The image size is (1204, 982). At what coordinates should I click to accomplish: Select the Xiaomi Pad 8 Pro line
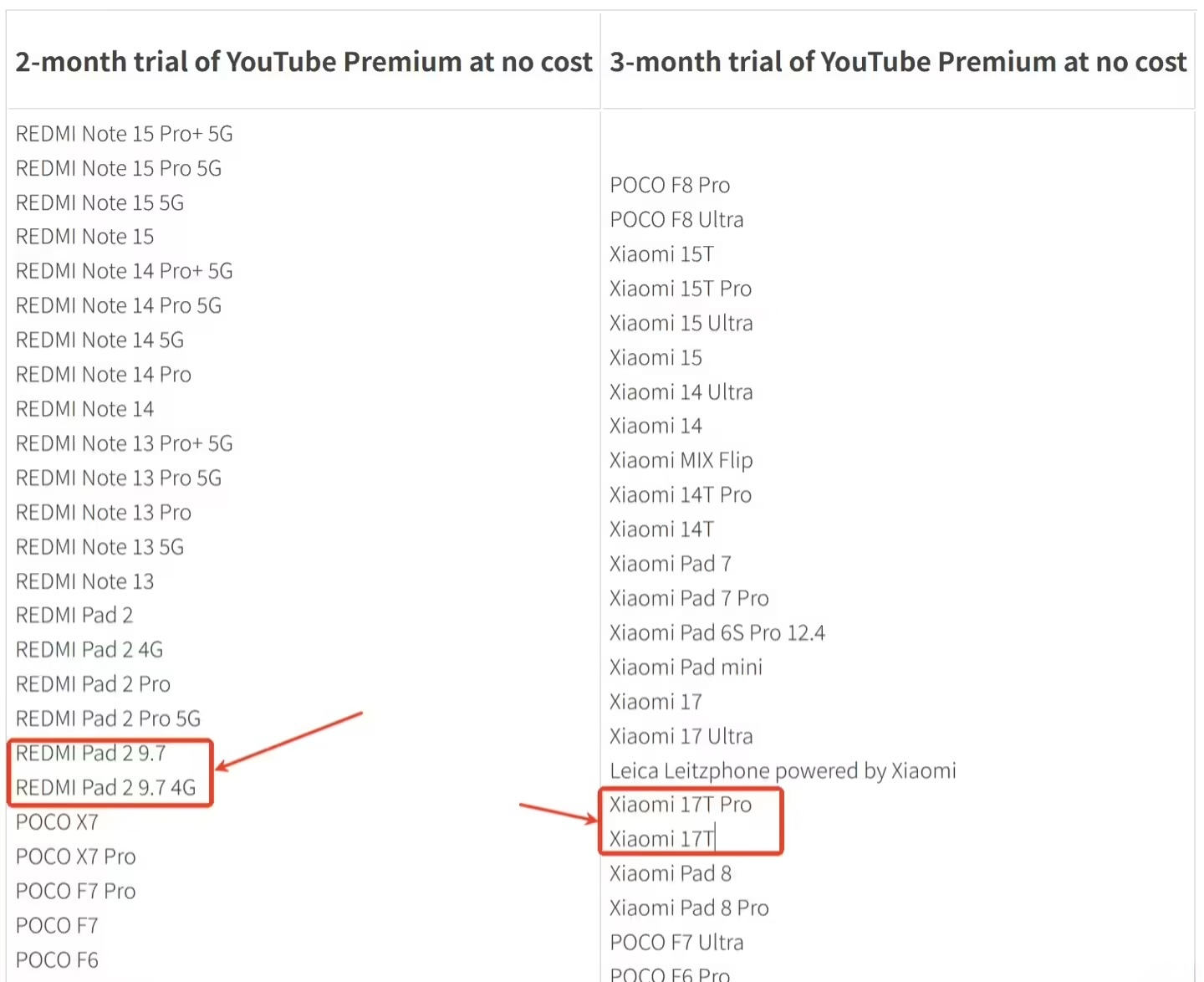coord(689,908)
